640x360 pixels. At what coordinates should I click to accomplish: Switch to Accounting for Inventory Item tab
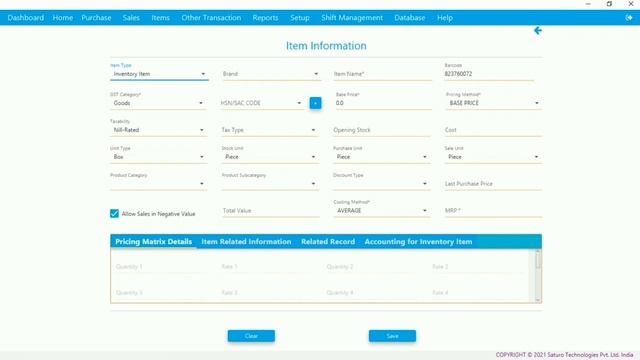pyautogui.click(x=418, y=242)
